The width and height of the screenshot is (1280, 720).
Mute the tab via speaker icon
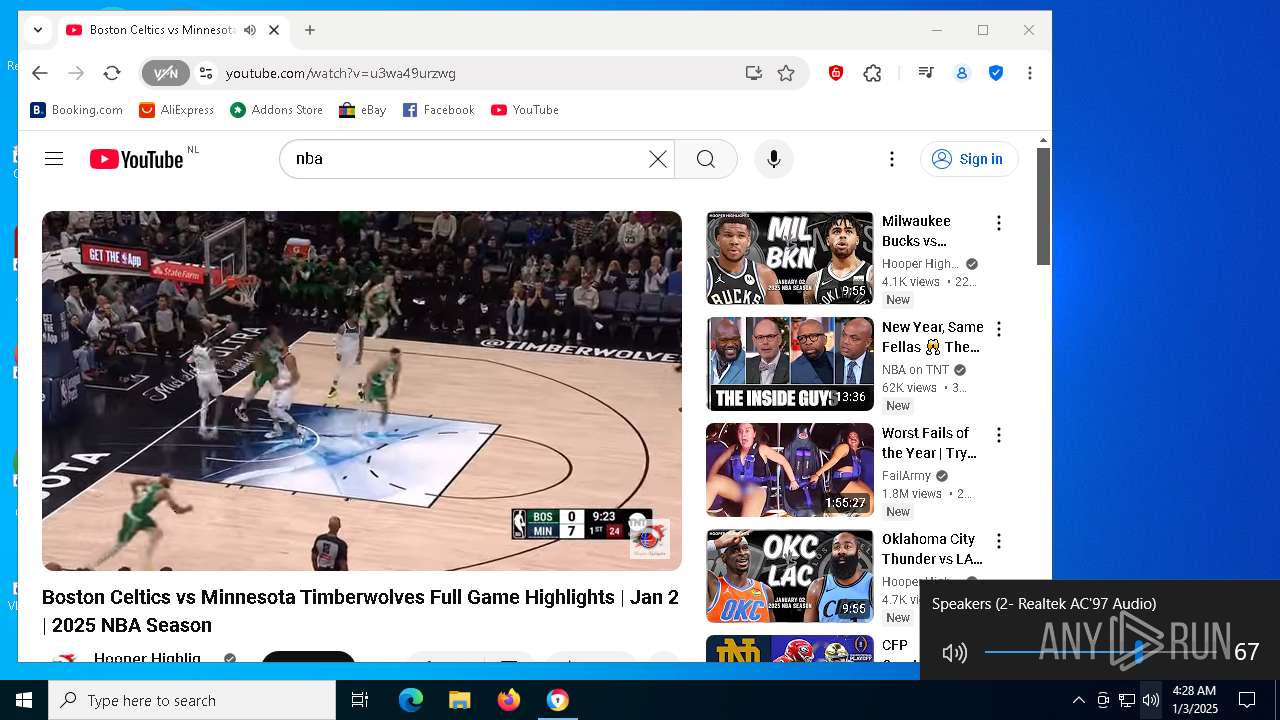(250, 30)
